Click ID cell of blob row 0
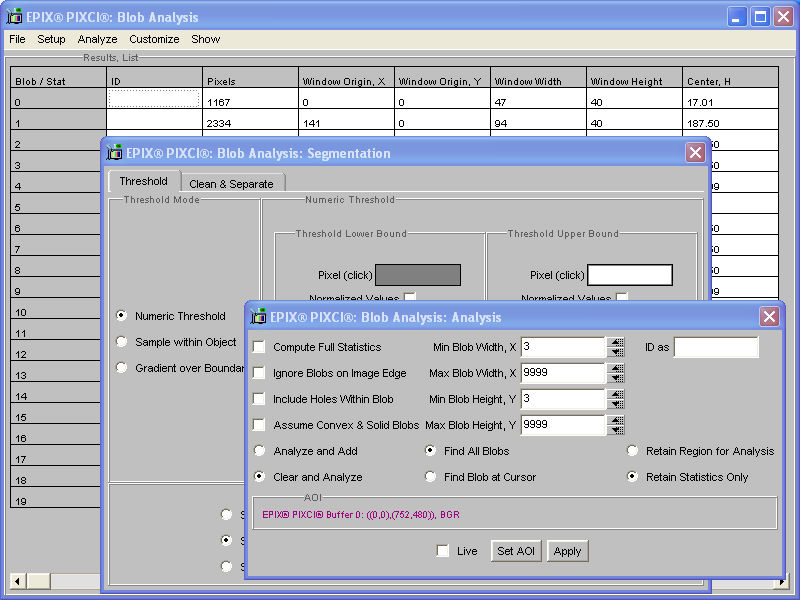 coord(154,98)
